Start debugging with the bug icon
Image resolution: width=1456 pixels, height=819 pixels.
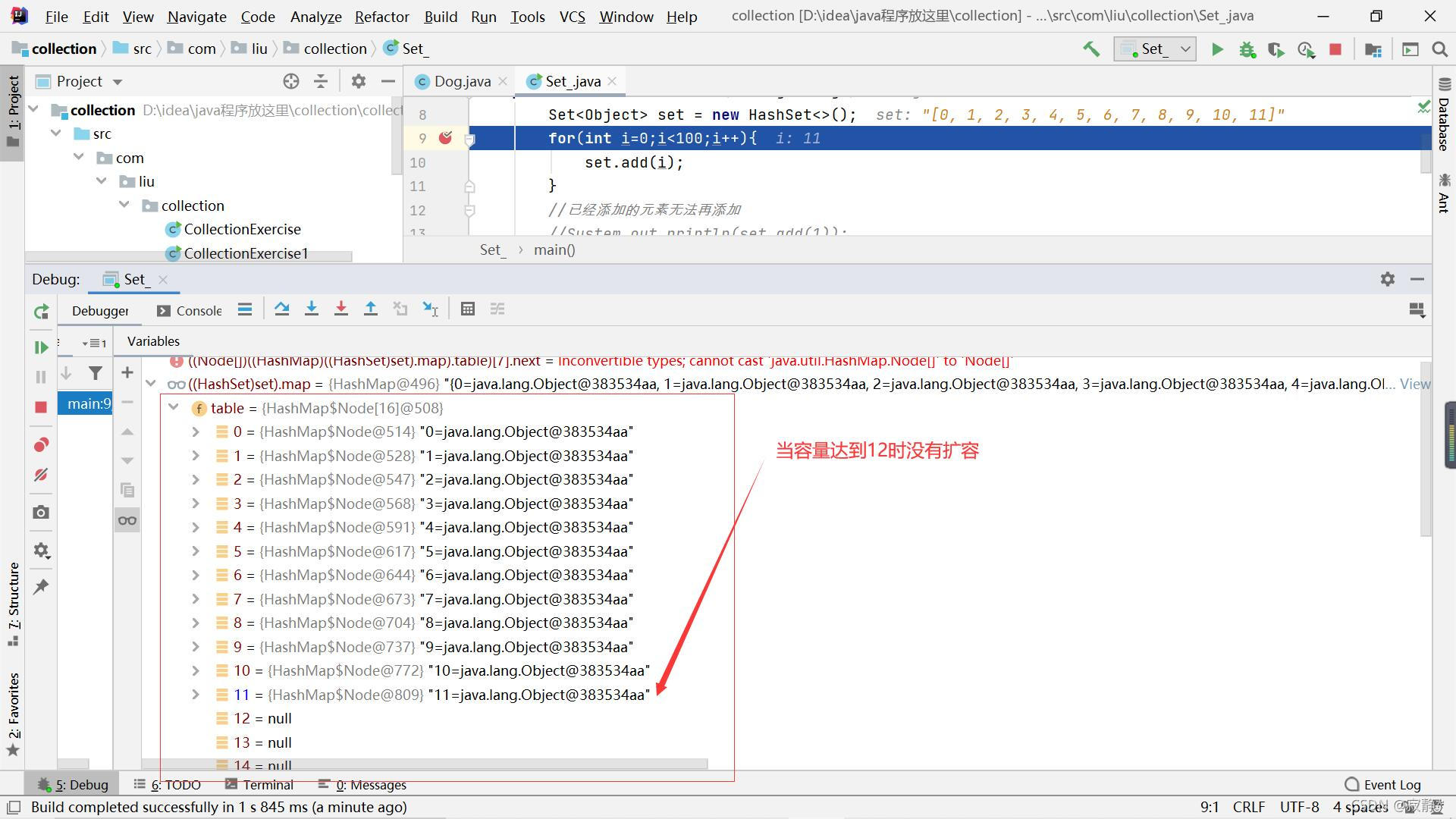[1247, 49]
